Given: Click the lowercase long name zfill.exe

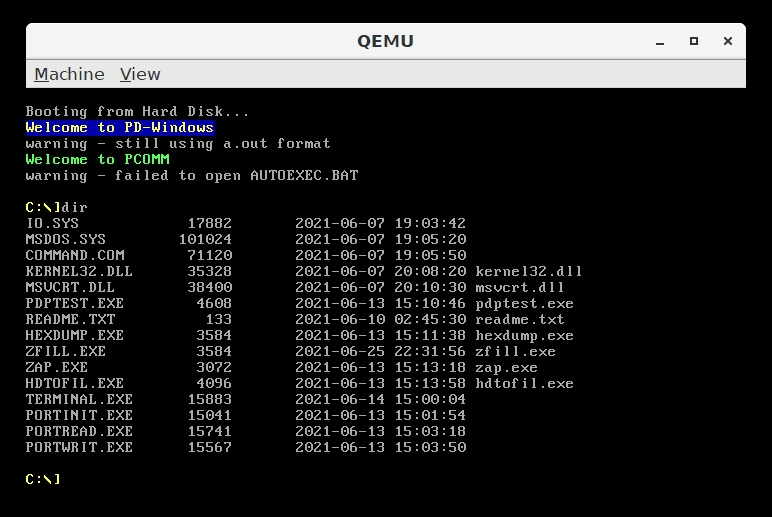Looking at the screenshot, I should click(515, 352).
